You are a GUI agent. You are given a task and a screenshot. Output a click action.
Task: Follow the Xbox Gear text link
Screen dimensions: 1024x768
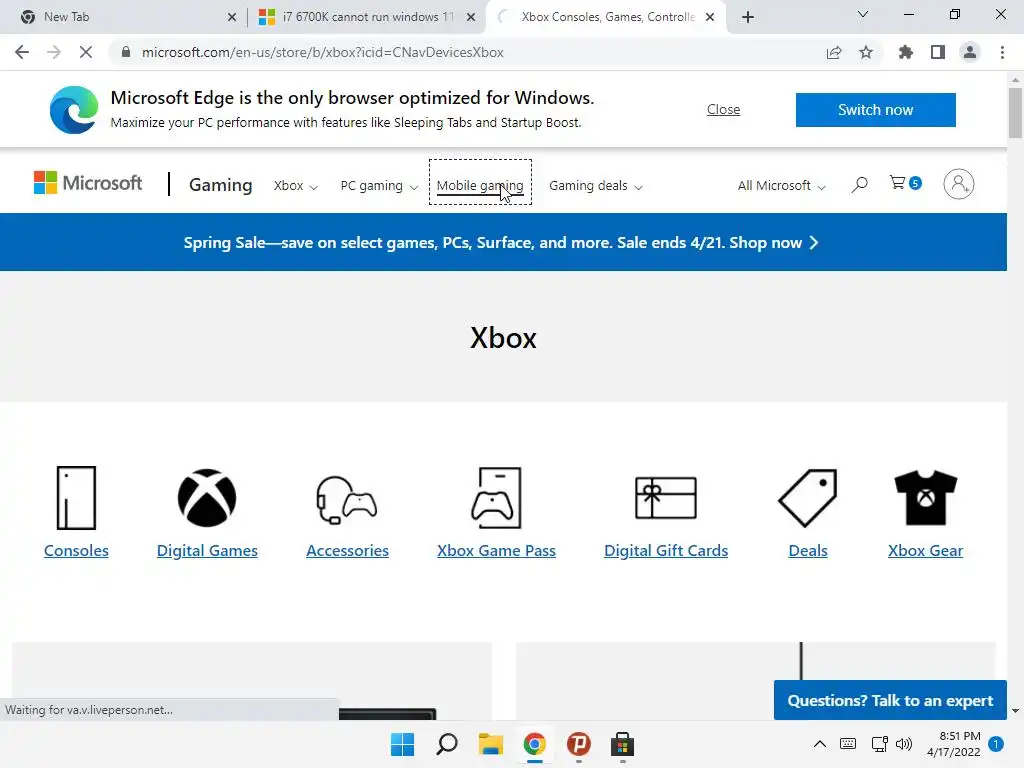coord(925,551)
